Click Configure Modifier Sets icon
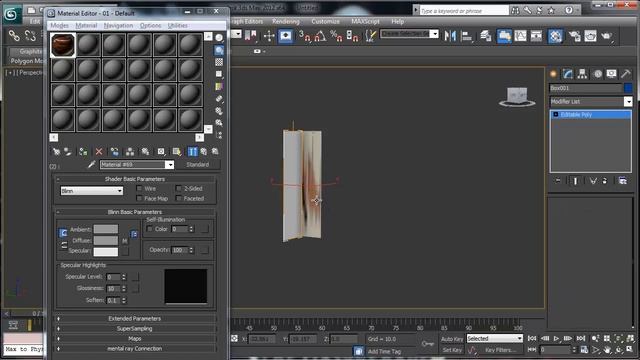The width and height of the screenshot is (640, 360). point(622,180)
